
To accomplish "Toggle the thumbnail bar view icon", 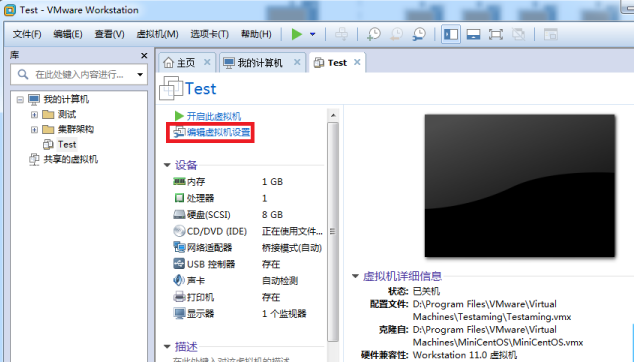I will coord(473,34).
